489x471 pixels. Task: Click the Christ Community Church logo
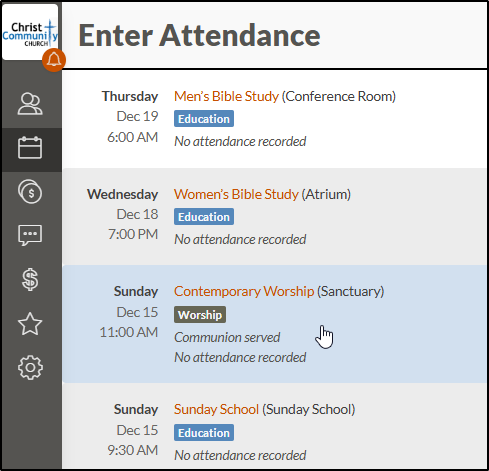point(30,32)
